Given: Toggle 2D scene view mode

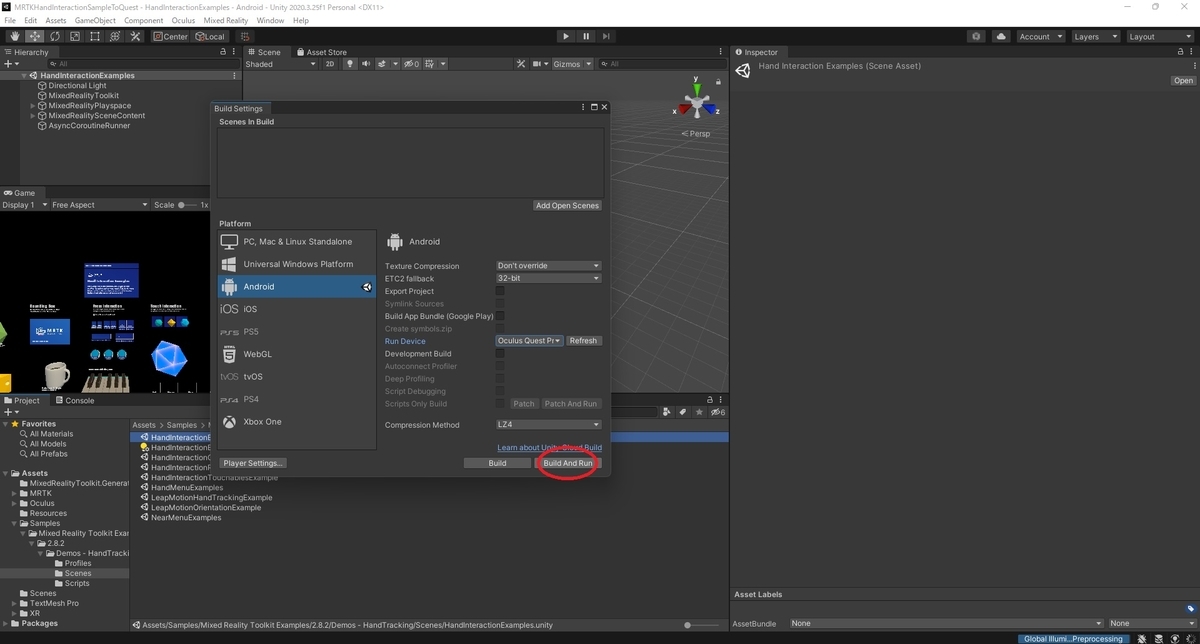Looking at the screenshot, I should pos(330,64).
